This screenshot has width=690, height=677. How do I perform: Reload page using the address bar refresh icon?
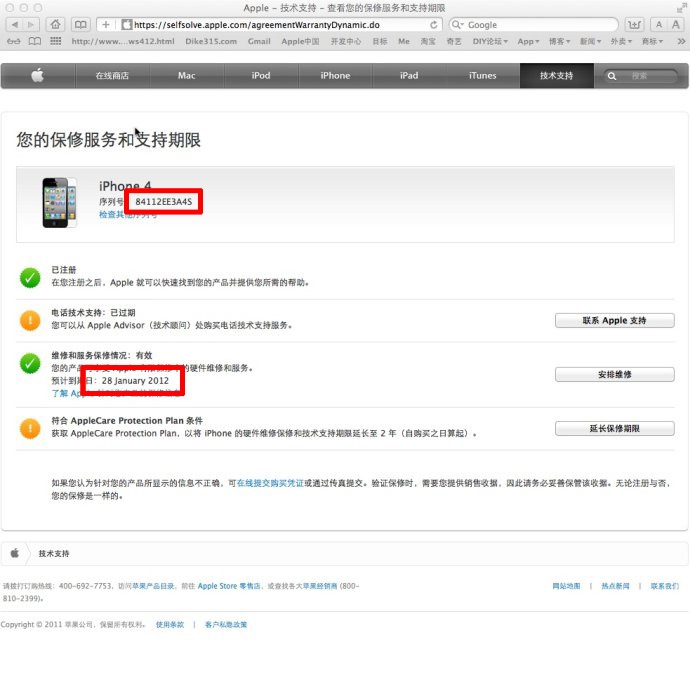point(434,24)
